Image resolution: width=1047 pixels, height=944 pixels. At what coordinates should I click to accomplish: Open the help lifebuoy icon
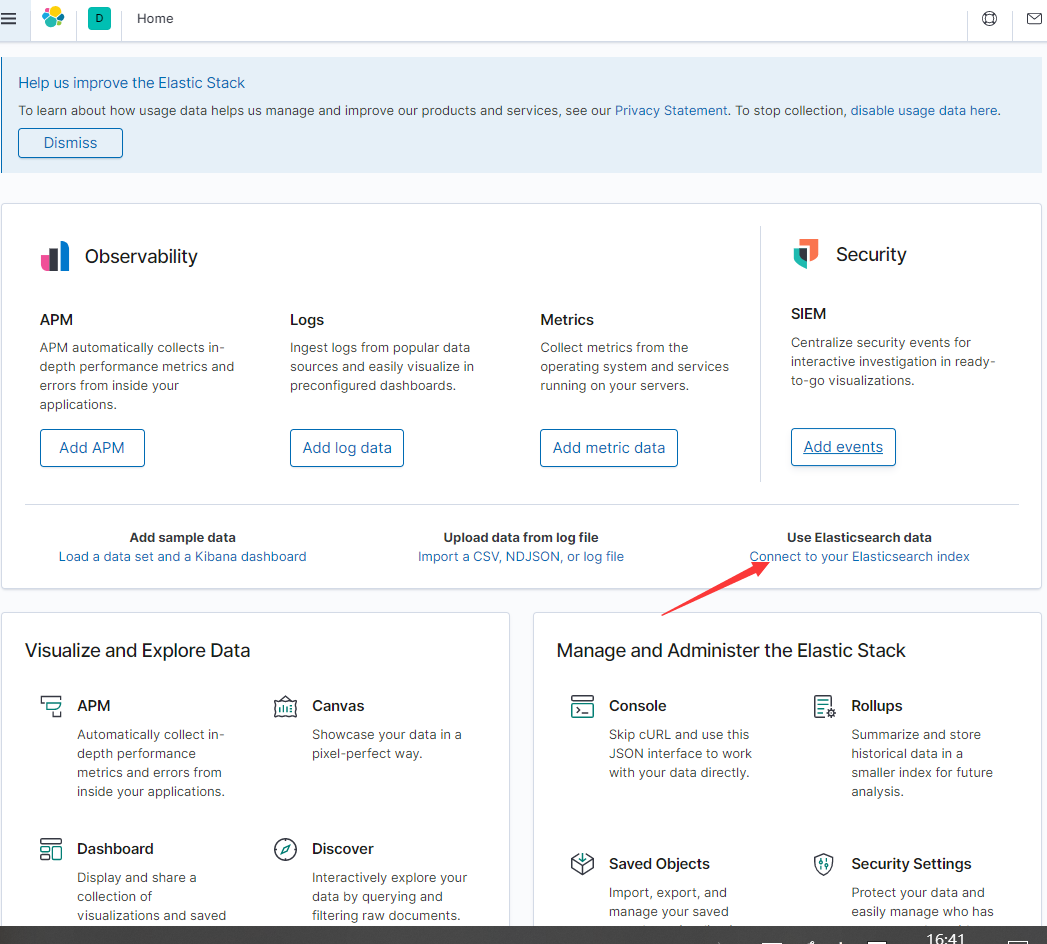(990, 19)
